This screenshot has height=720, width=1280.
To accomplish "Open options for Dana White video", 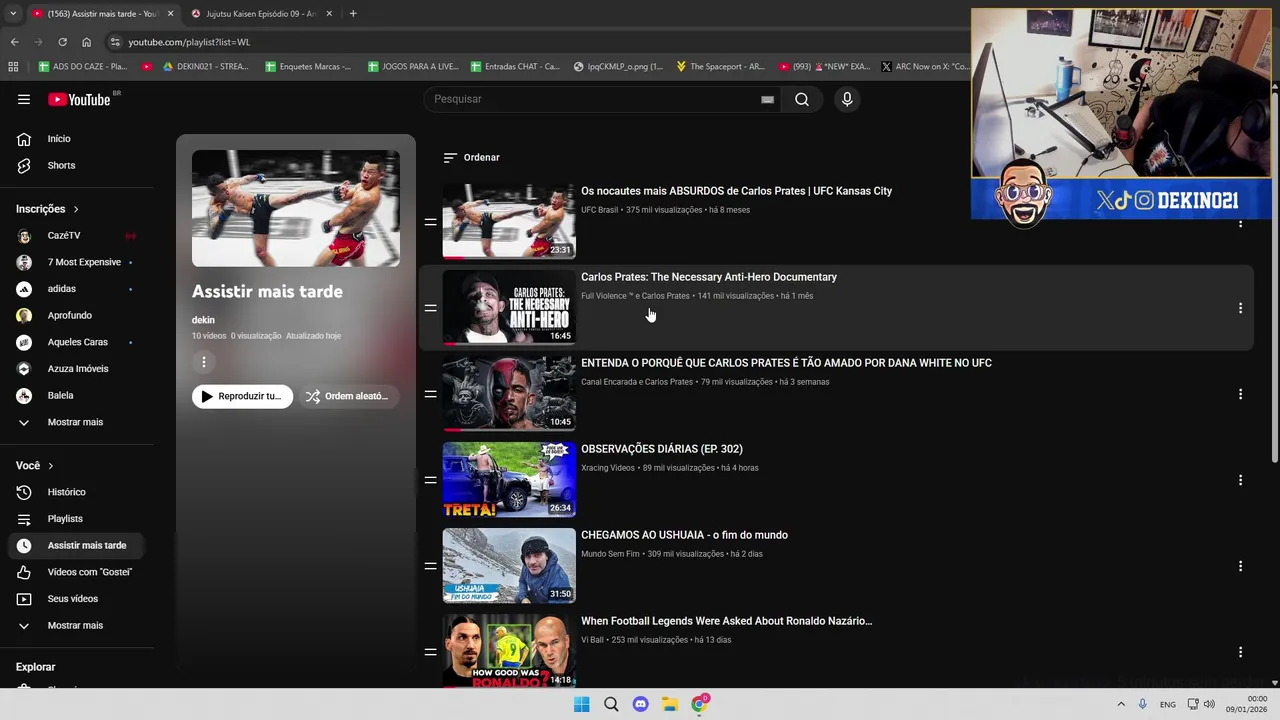I will pos(1240,394).
